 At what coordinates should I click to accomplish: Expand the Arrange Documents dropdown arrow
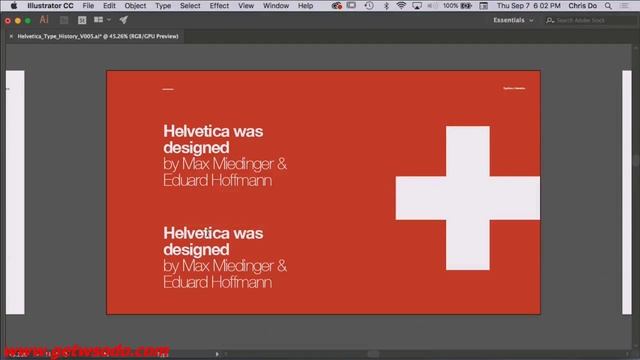click(109, 20)
